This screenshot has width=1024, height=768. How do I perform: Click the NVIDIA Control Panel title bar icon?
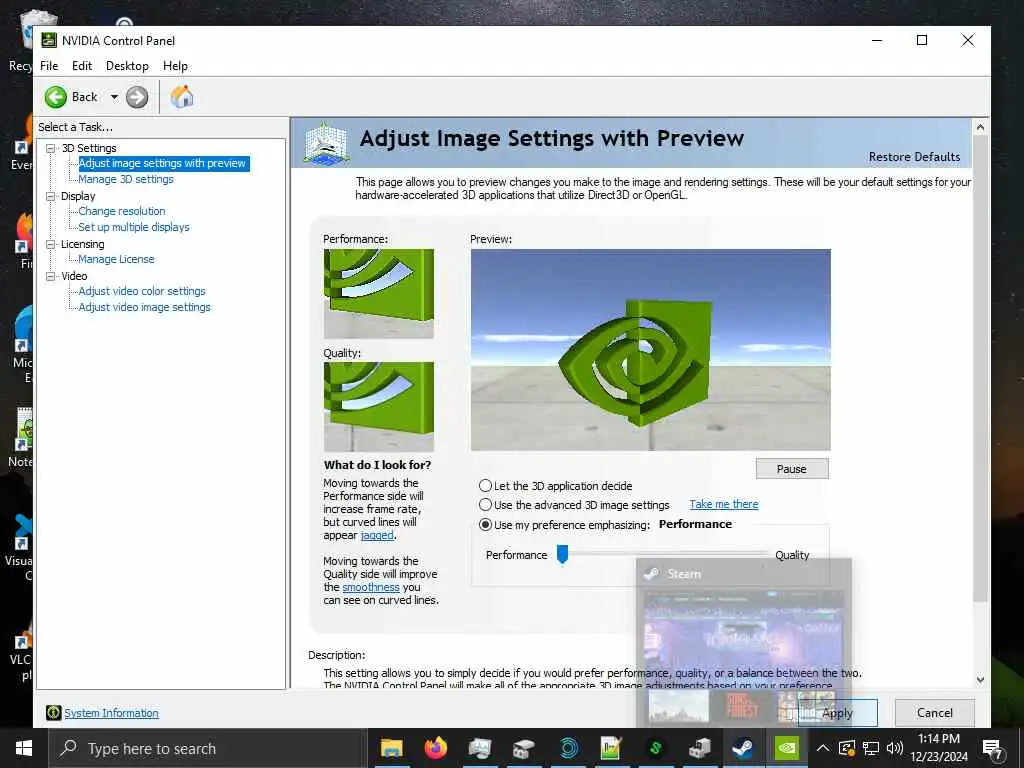49,40
